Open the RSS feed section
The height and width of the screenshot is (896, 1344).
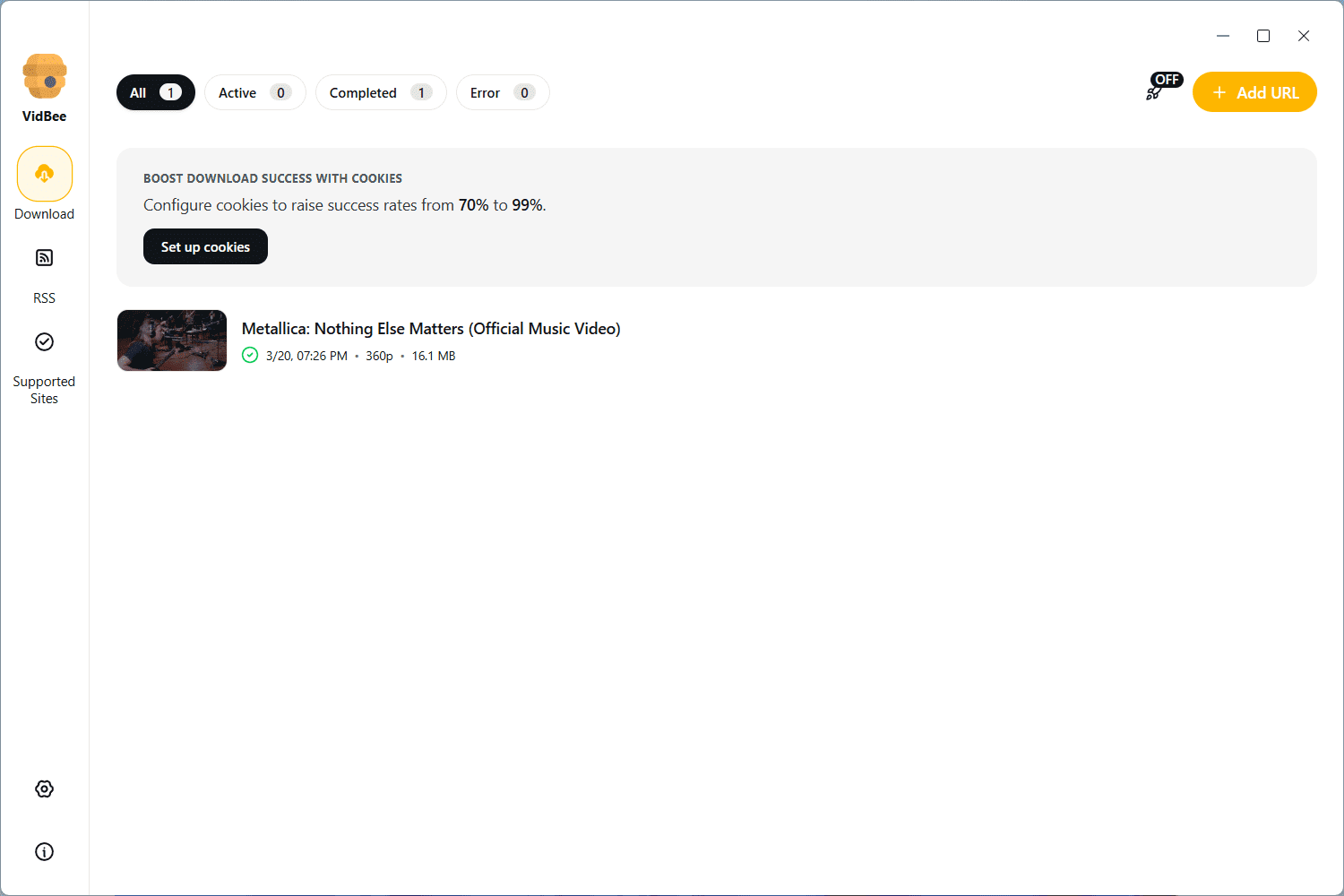pos(45,258)
